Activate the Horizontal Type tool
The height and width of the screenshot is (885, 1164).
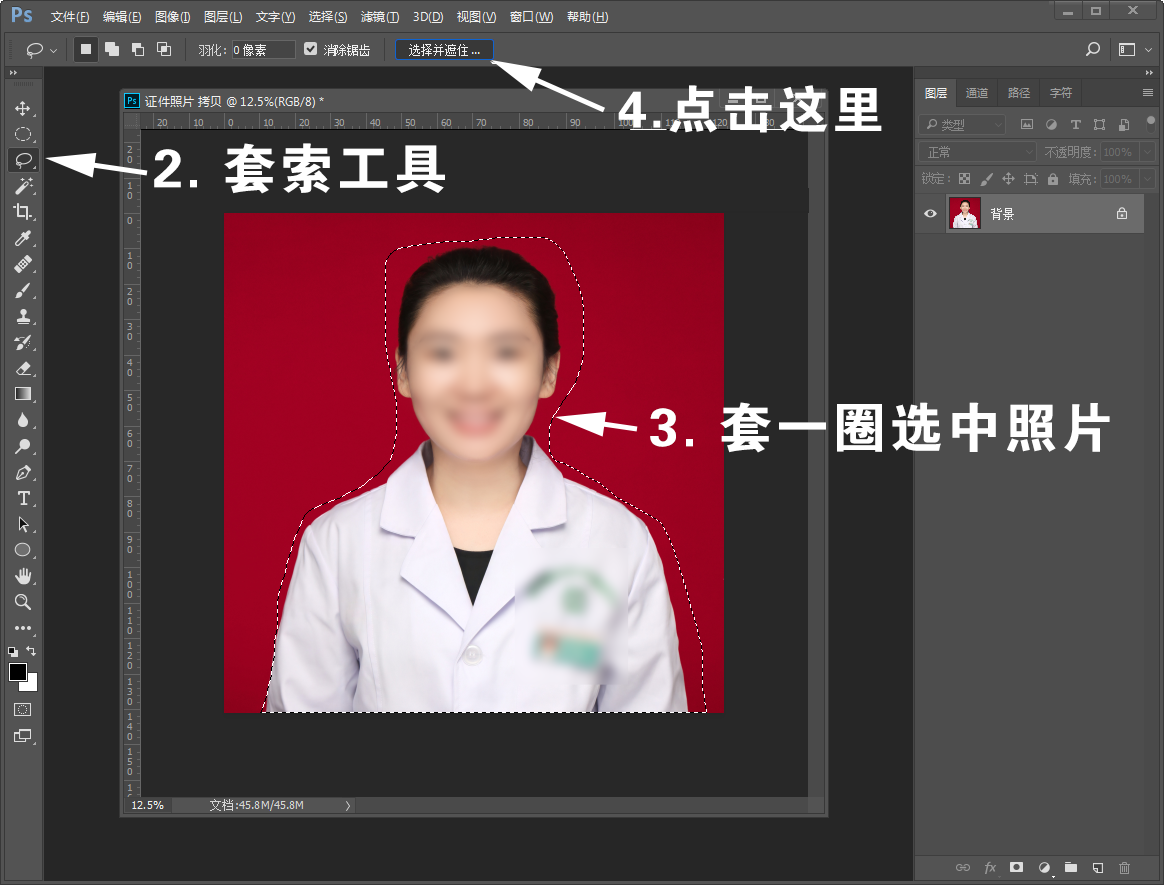tap(22, 498)
